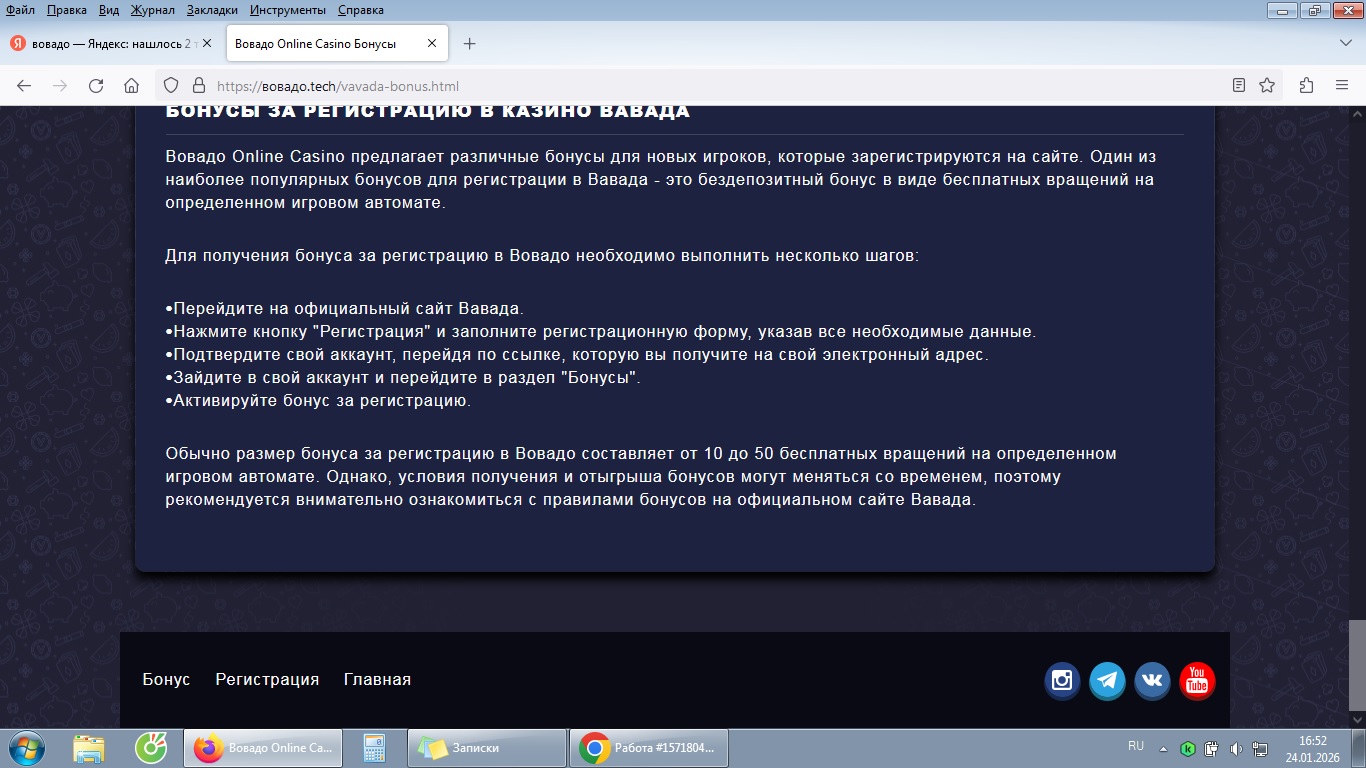
Task: Click the line "Перейдите на официальный сайт Вавада."
Action: point(345,308)
